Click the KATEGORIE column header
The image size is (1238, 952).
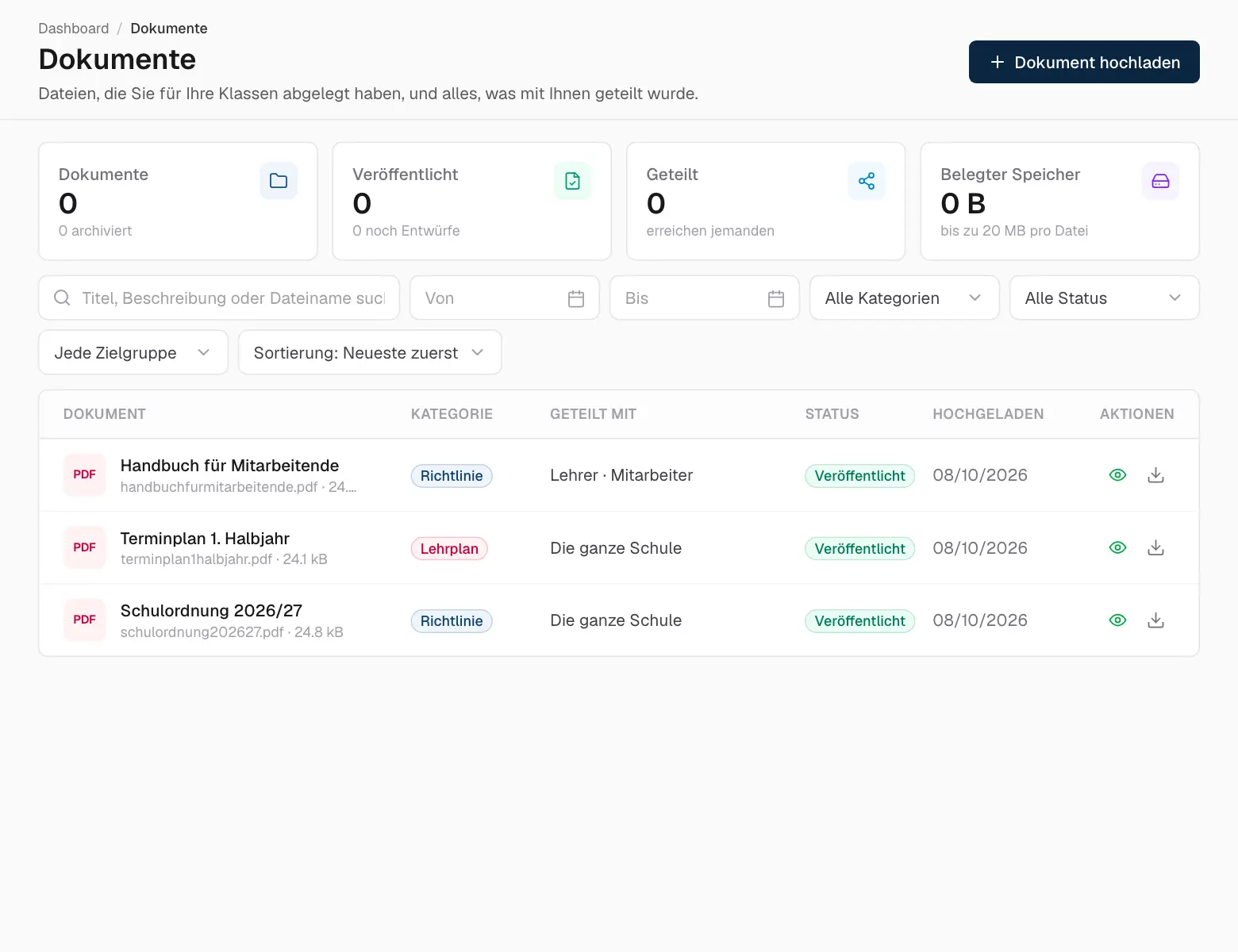click(x=452, y=414)
